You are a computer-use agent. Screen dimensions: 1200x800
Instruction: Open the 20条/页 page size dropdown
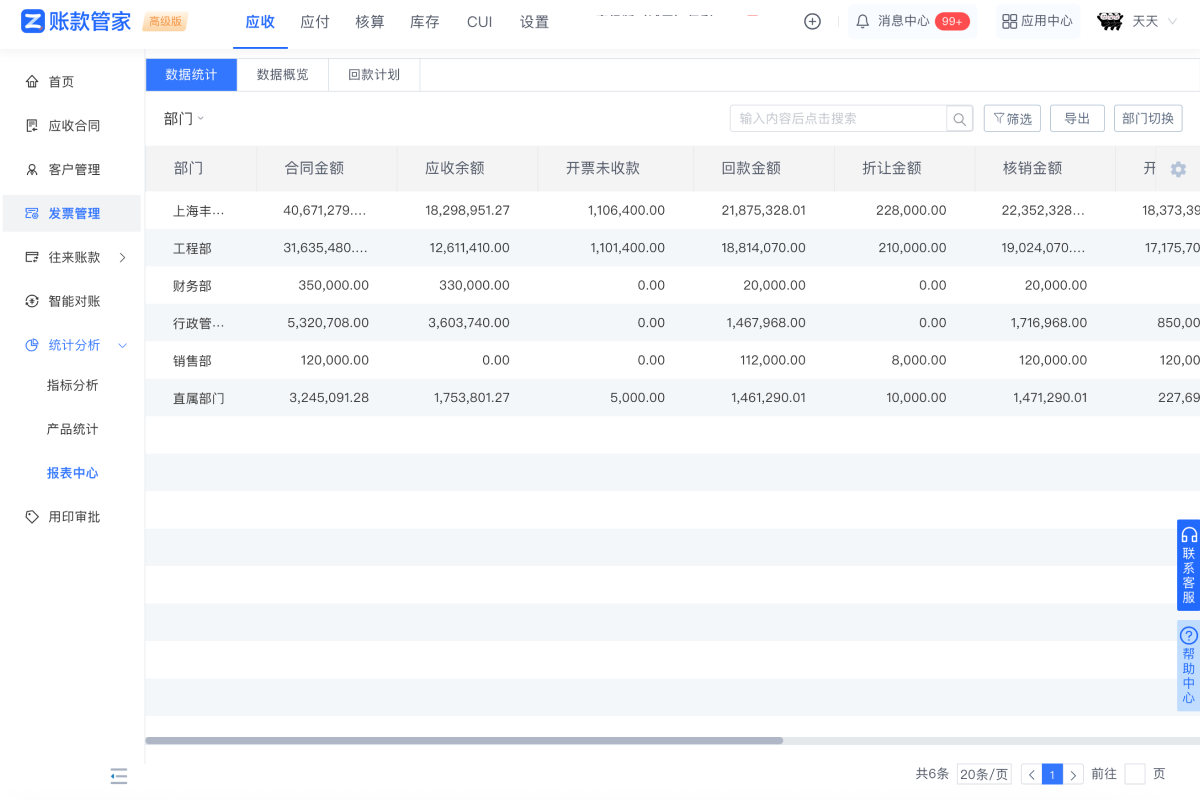tap(984, 774)
